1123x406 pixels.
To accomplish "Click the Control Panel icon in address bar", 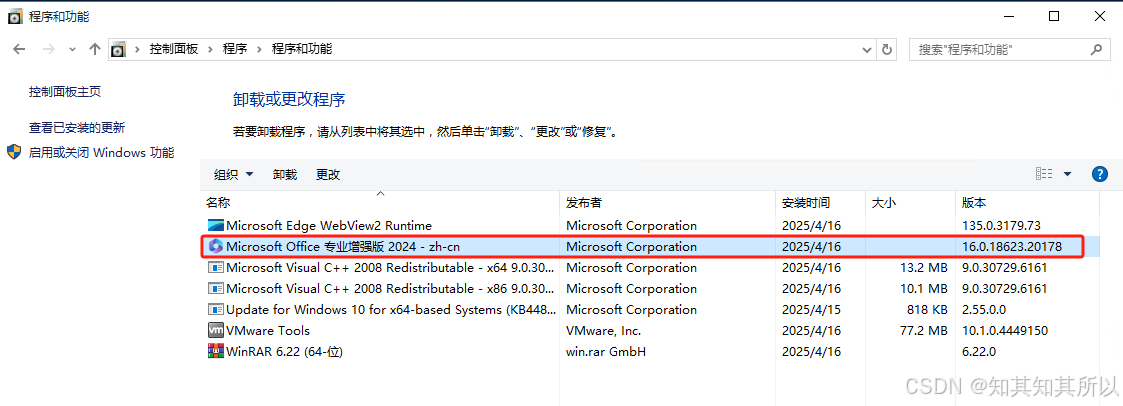I will coord(118,49).
